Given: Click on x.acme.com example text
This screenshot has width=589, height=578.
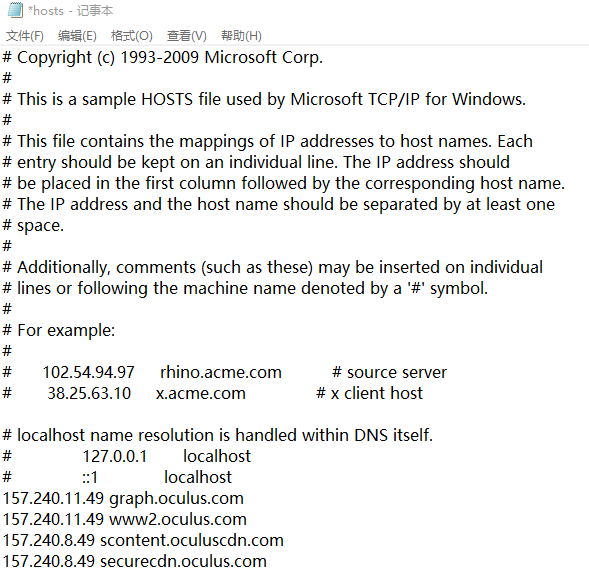Looking at the screenshot, I should (x=201, y=393).
